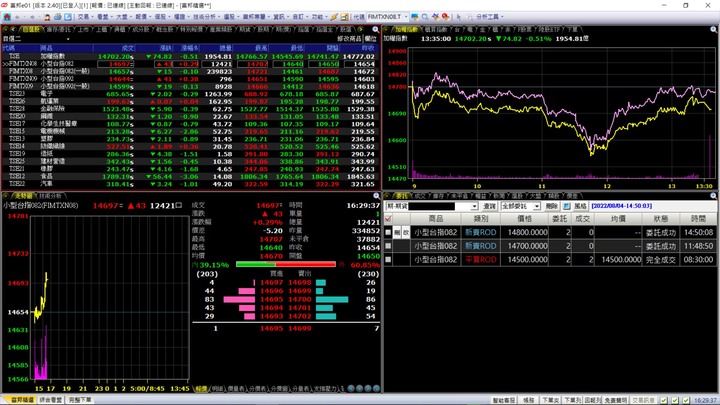Click the lightning bolt icon in the toolbar

[334, 17]
